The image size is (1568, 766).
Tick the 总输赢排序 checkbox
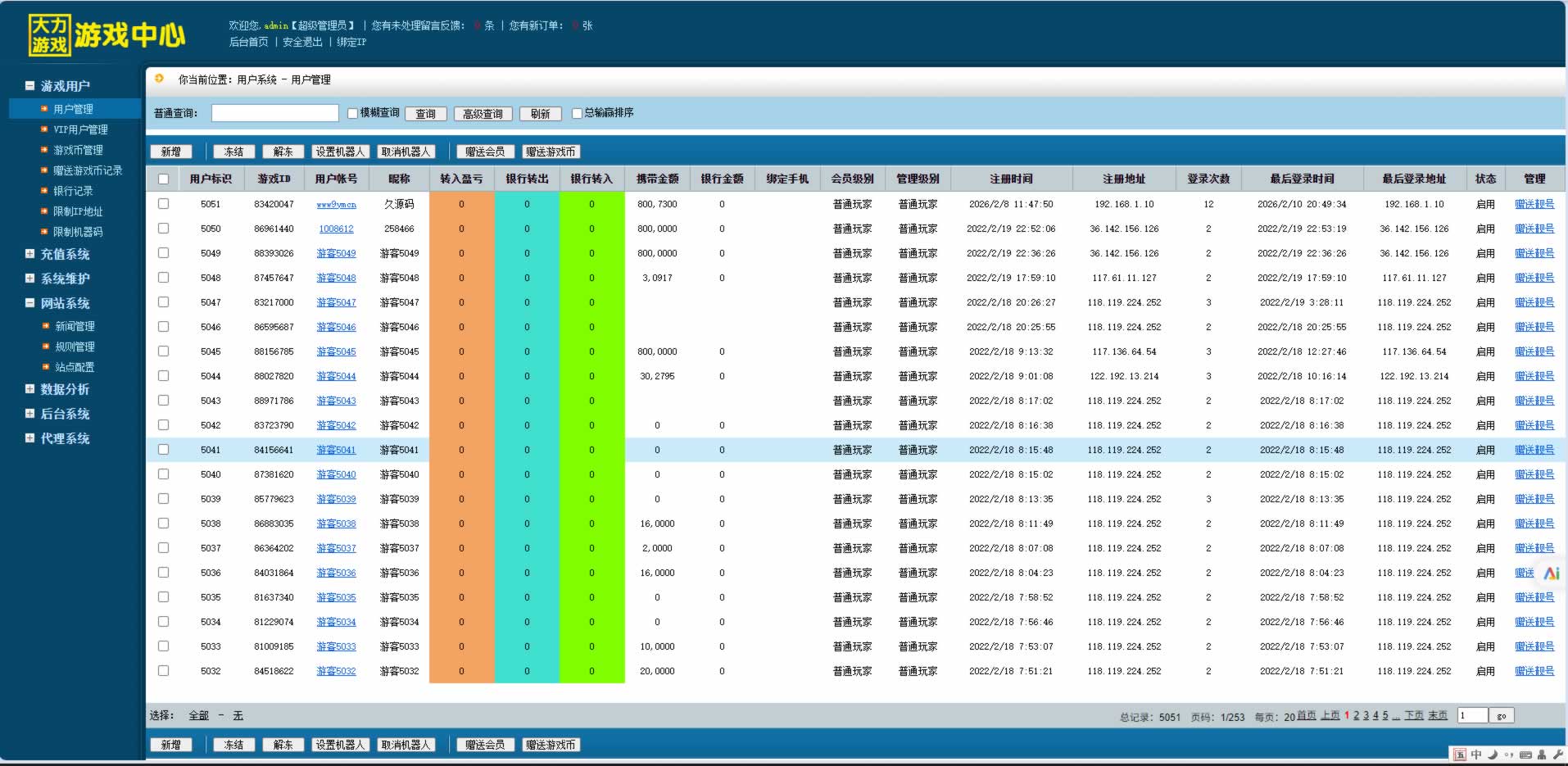point(577,113)
